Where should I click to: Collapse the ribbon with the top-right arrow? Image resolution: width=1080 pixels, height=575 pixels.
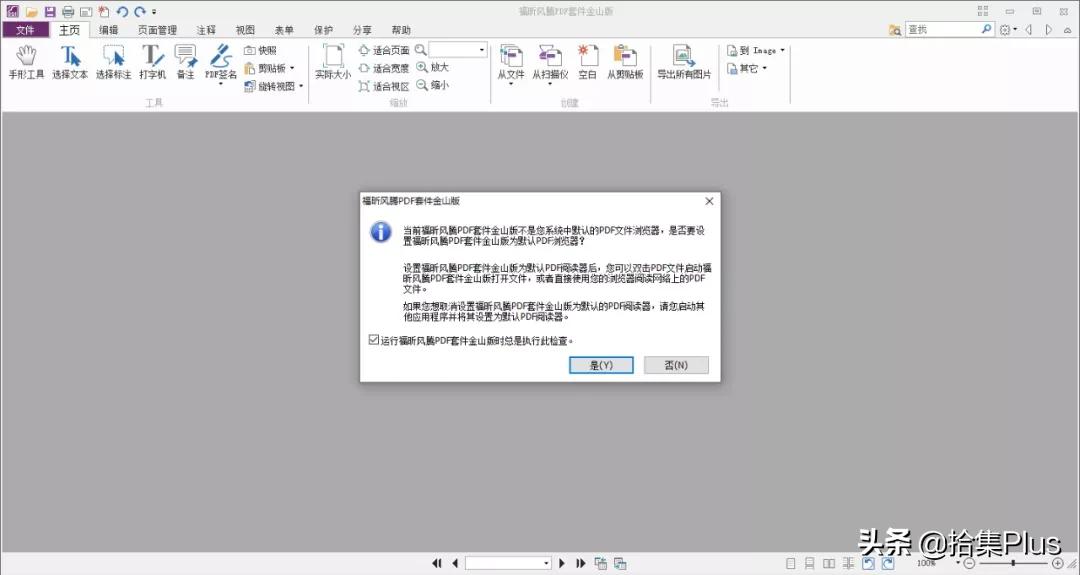(1068, 30)
